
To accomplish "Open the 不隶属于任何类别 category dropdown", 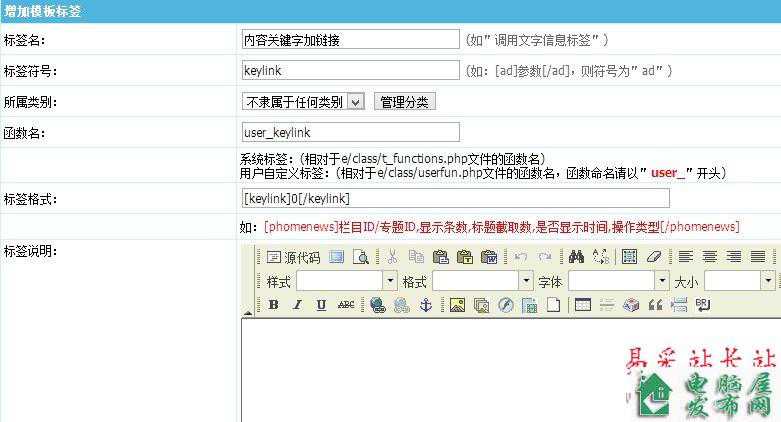I will (x=303, y=102).
